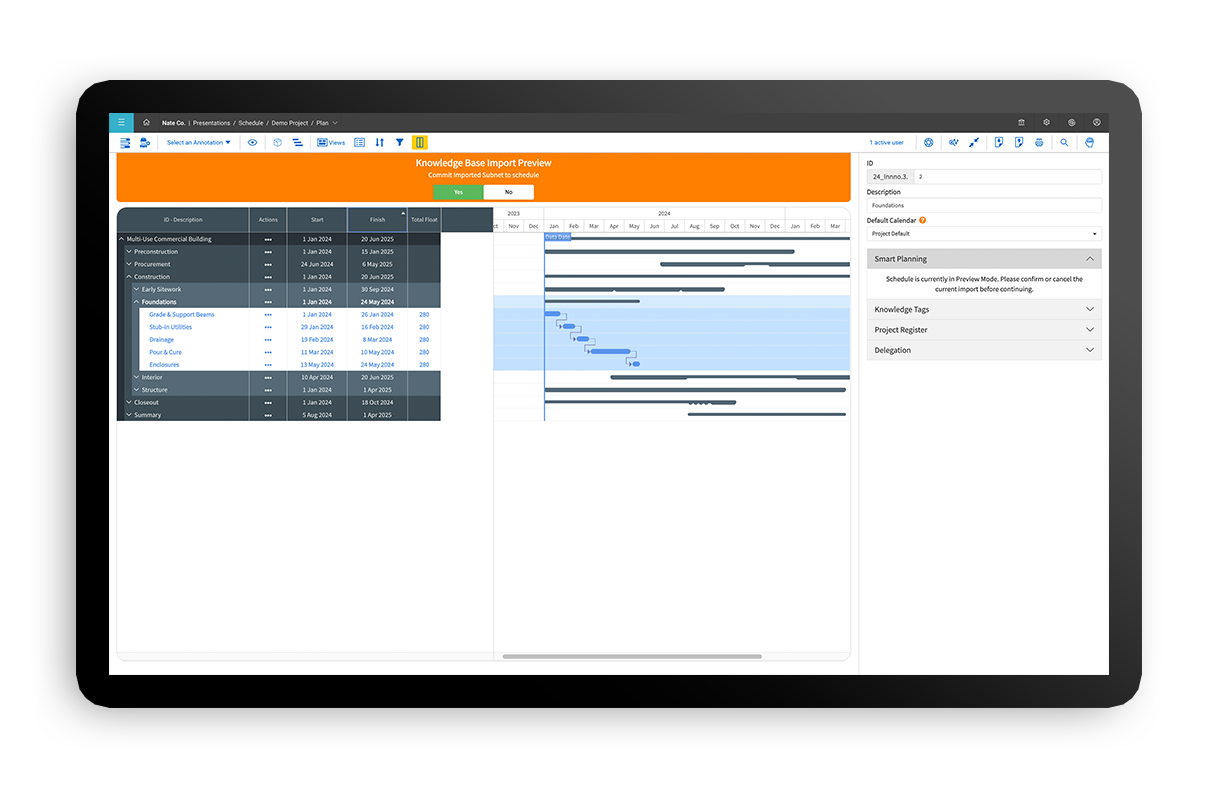Click the hard hat icon in the toolbar
This screenshot has height=788, width=1215.
click(x=1090, y=143)
